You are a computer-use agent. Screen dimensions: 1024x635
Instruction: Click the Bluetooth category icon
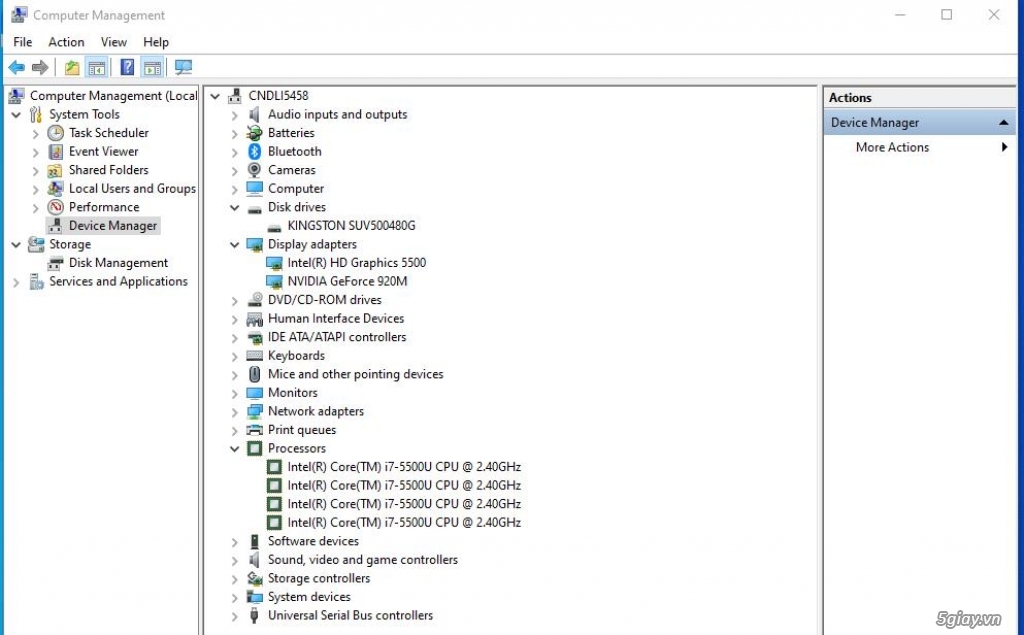click(x=255, y=152)
